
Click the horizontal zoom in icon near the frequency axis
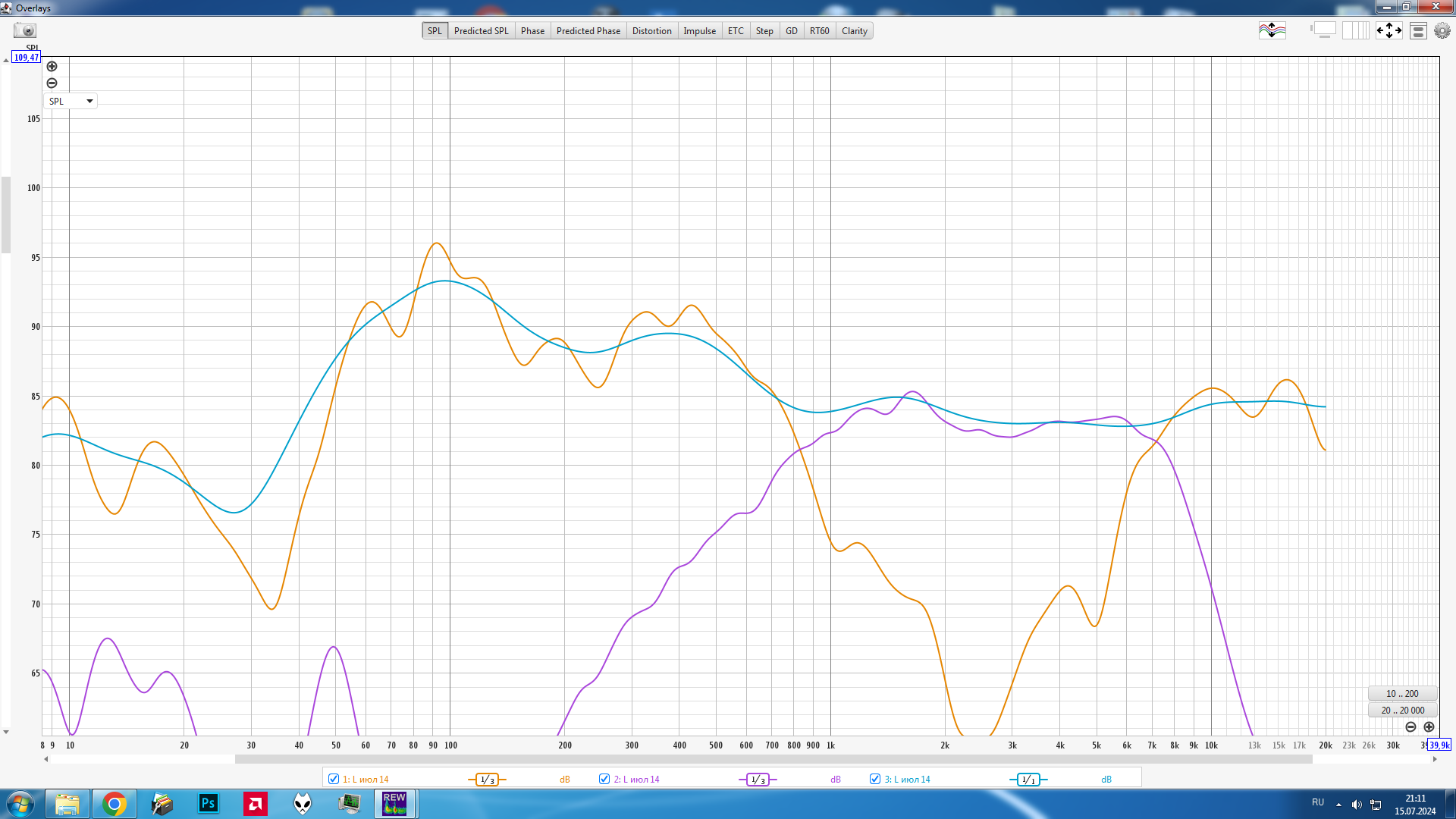pyautogui.click(x=1429, y=726)
